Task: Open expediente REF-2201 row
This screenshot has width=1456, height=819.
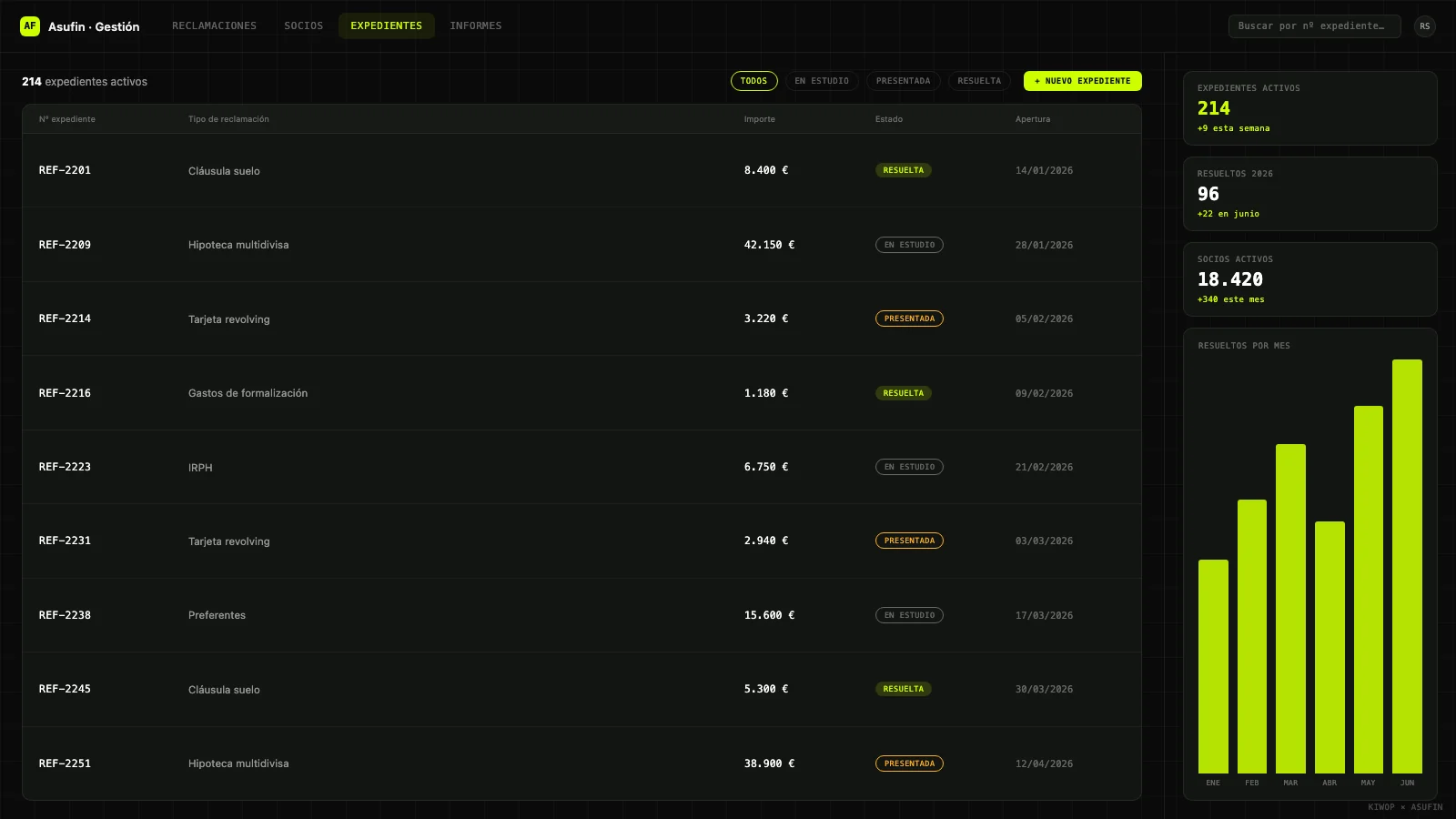Action: [581, 170]
